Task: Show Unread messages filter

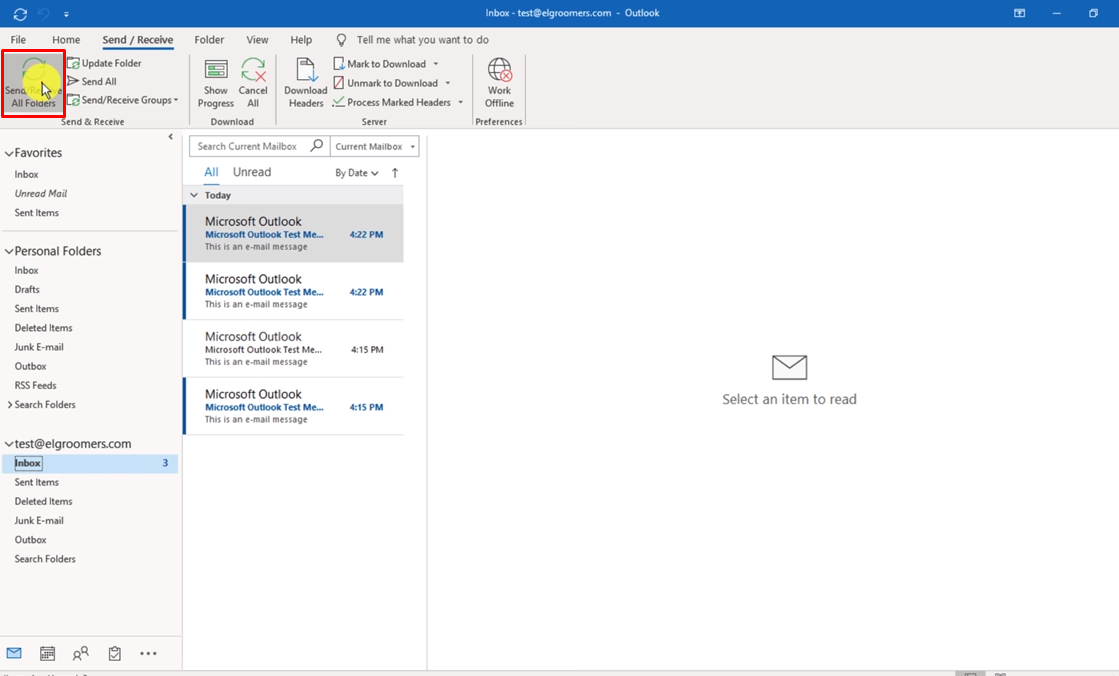Action: 252,172
